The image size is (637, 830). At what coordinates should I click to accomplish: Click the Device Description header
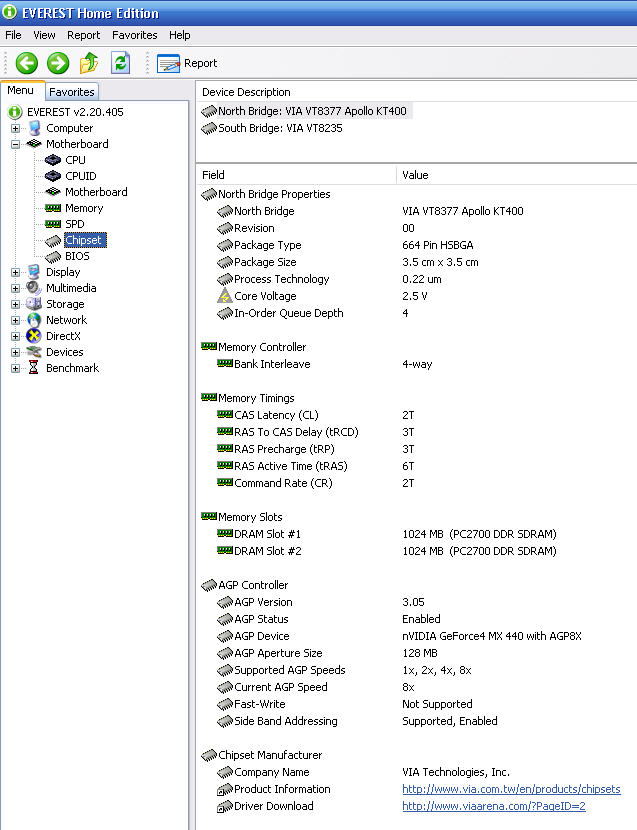(416, 92)
